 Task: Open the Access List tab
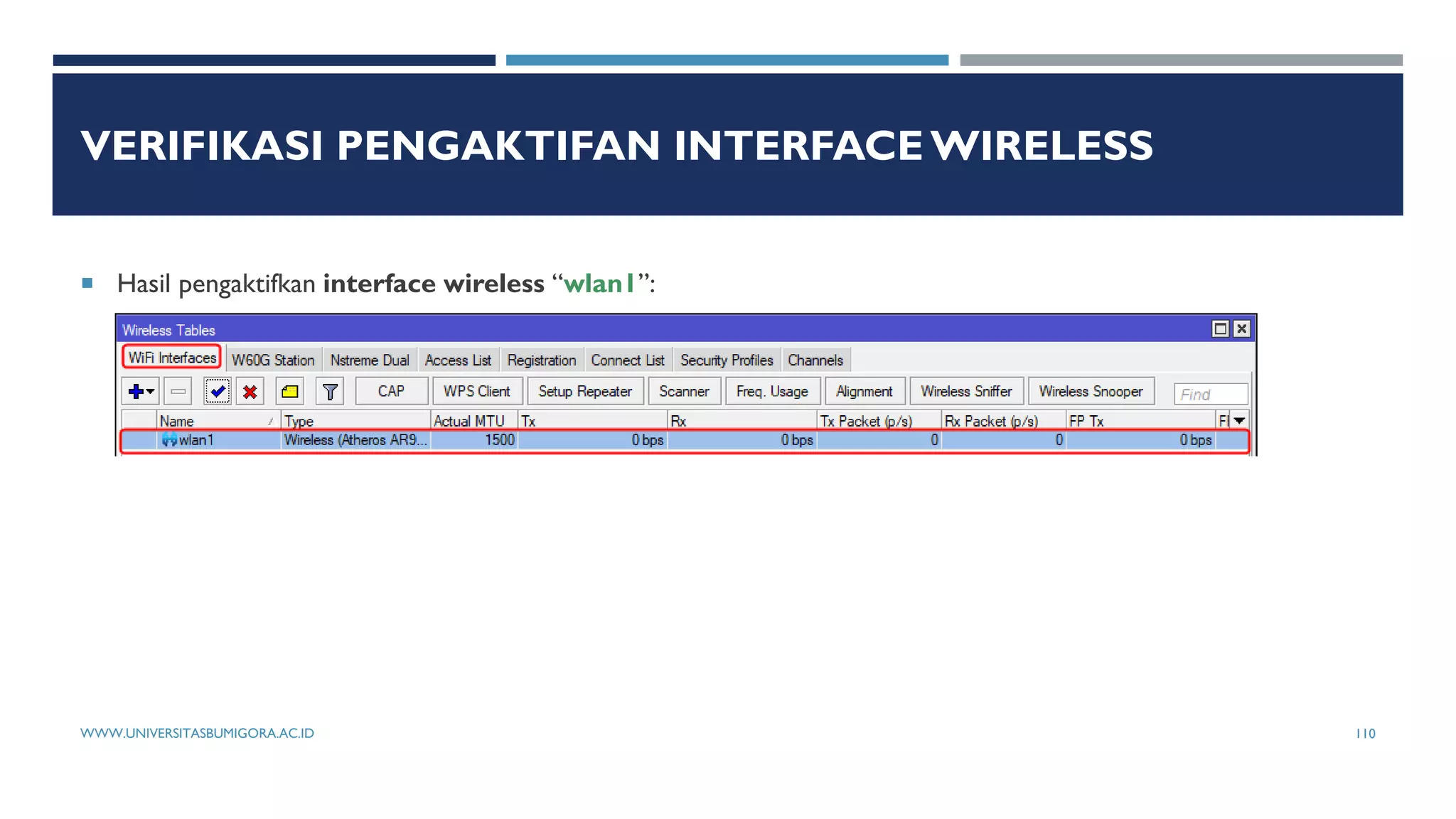(458, 360)
